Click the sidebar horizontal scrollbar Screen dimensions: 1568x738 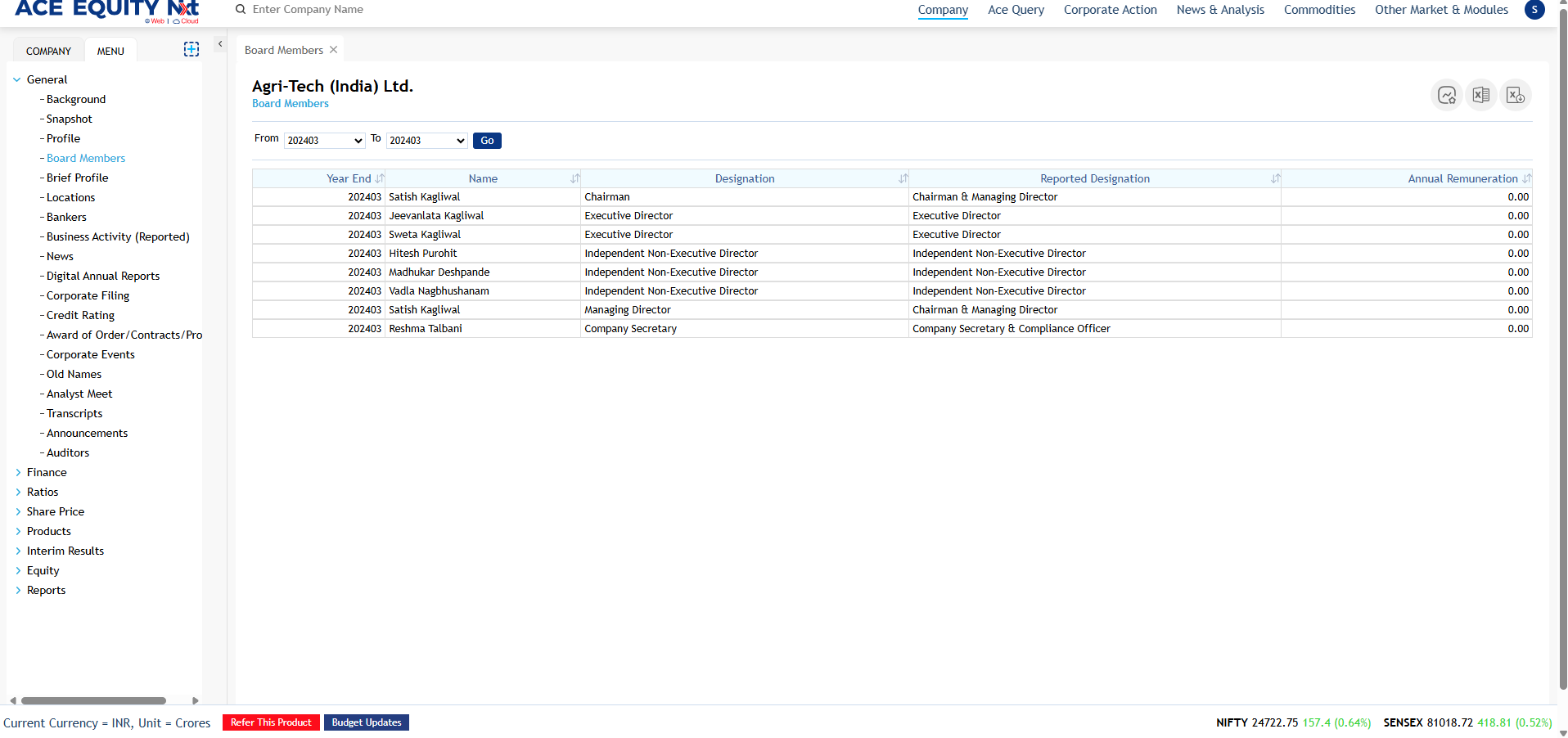coord(93,700)
